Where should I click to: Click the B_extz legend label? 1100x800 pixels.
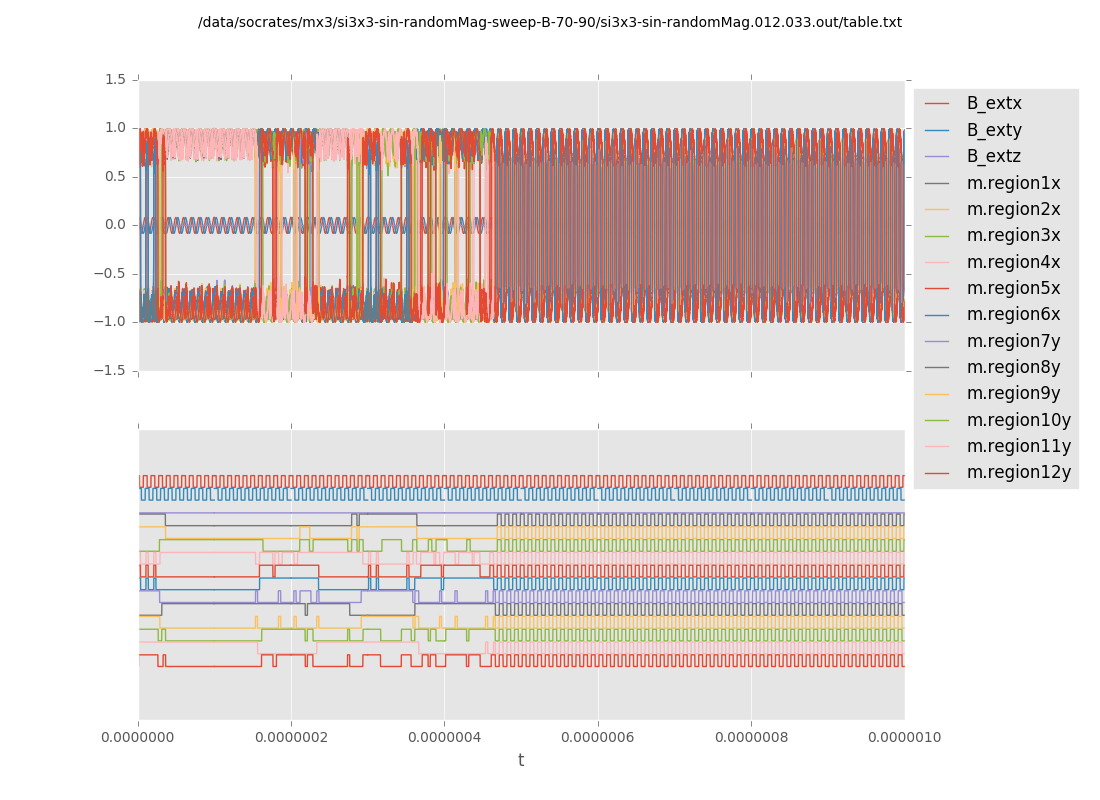[993, 156]
